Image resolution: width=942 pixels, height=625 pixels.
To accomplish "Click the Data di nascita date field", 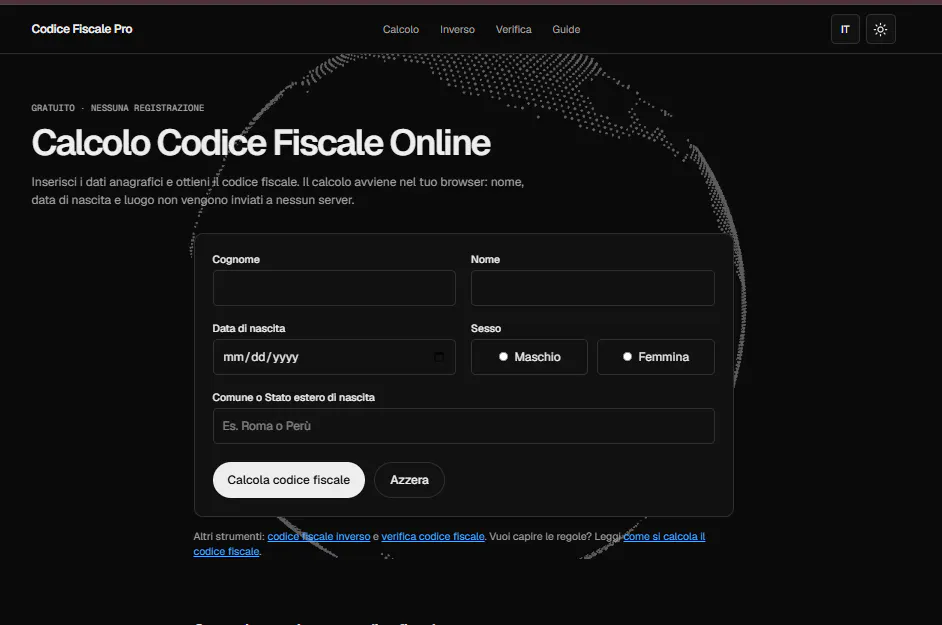I will click(334, 357).
